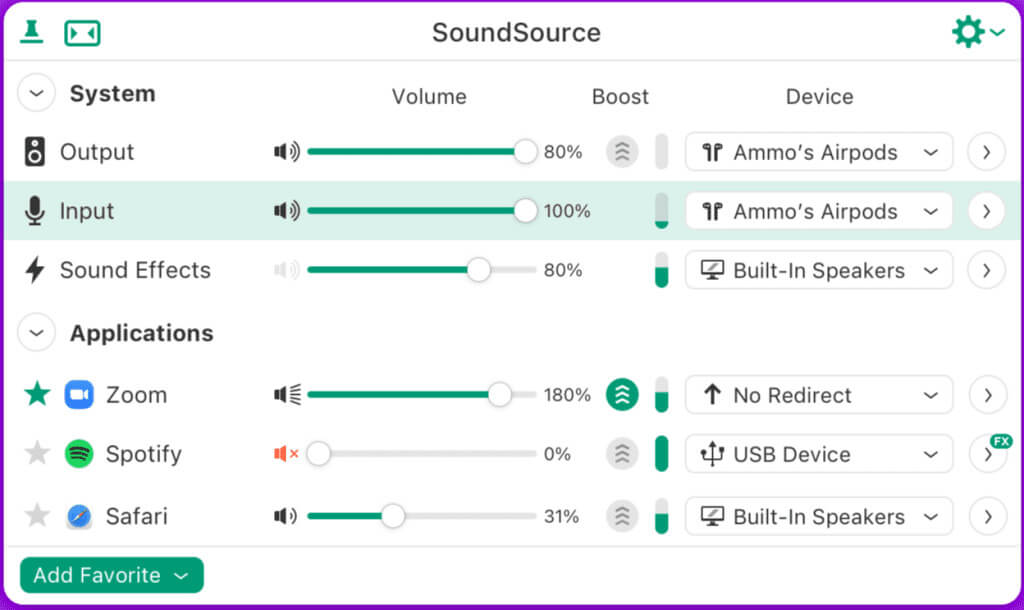The width and height of the screenshot is (1024, 610).
Task: Open Spotify's USB Device dropdown
Action: pyautogui.click(x=819, y=453)
